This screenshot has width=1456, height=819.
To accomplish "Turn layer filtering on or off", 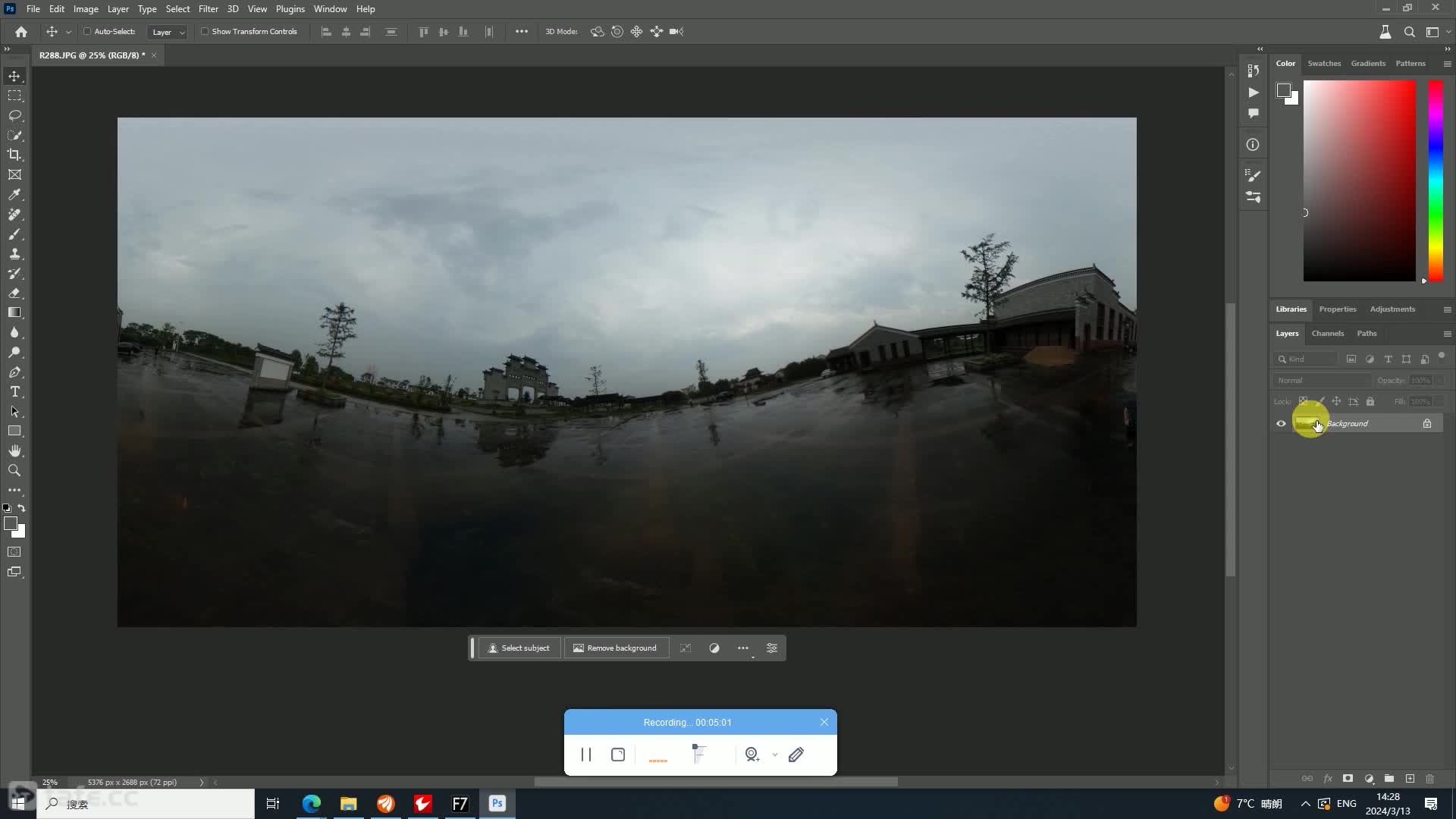I will point(1442,356).
